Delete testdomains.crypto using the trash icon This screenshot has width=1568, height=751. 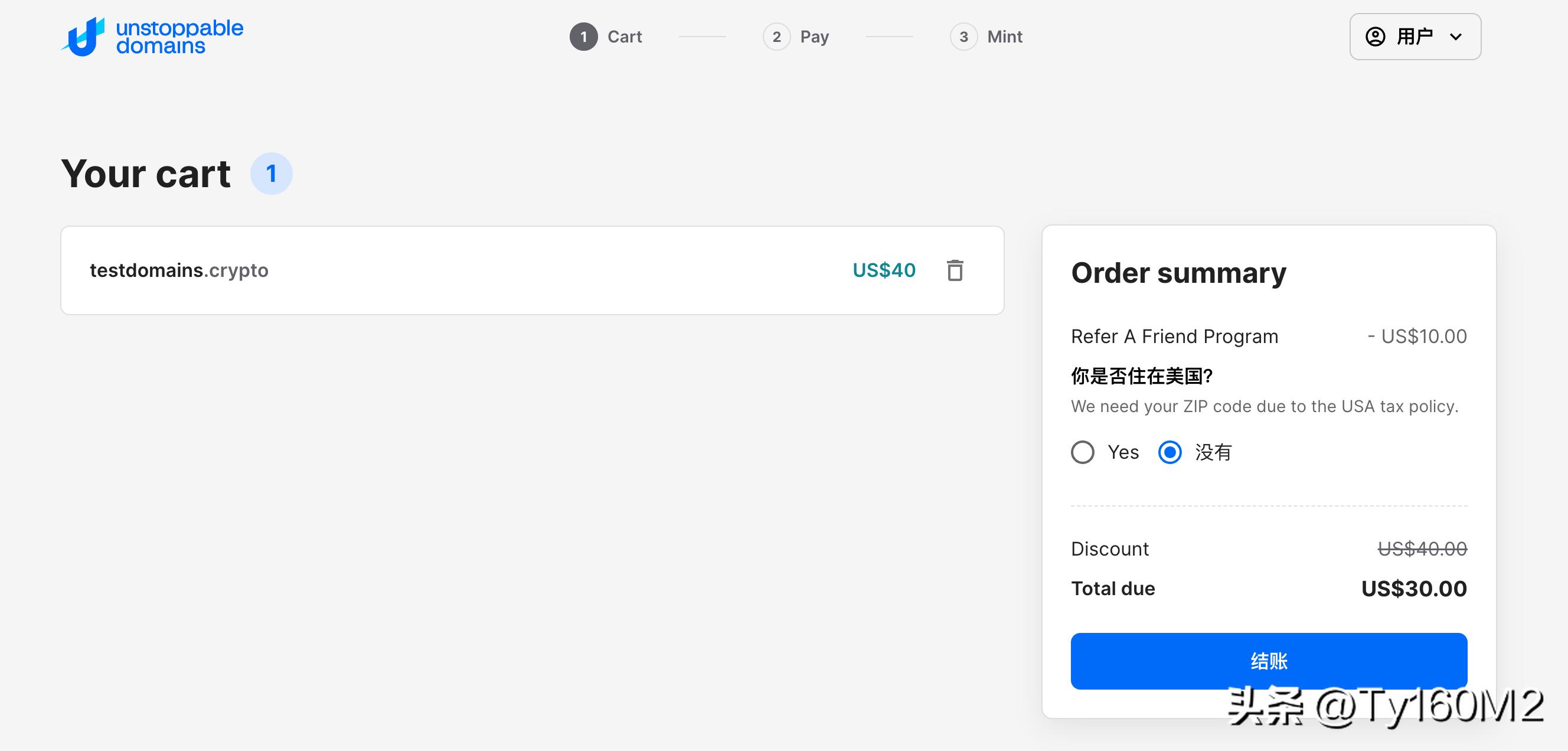click(x=955, y=270)
